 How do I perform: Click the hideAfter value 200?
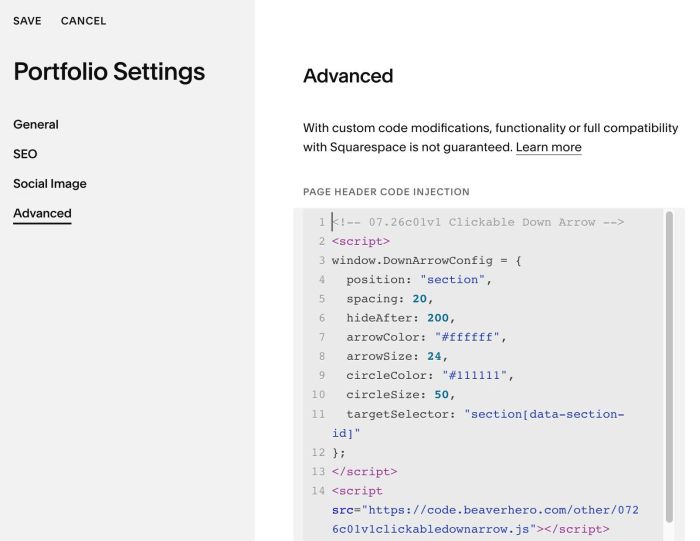pos(438,318)
